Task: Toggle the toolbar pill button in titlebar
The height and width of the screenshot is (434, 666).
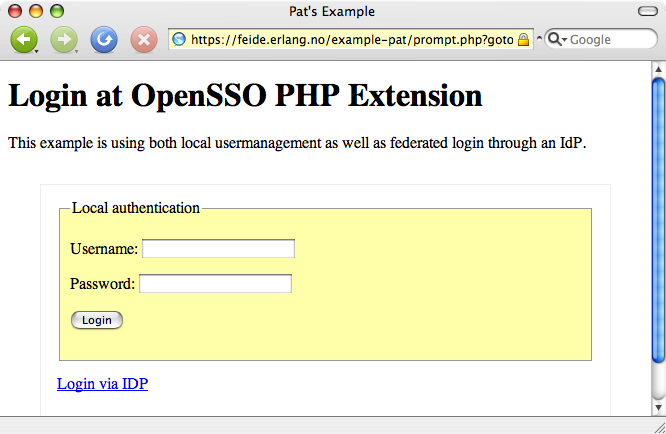Action: click(x=648, y=11)
